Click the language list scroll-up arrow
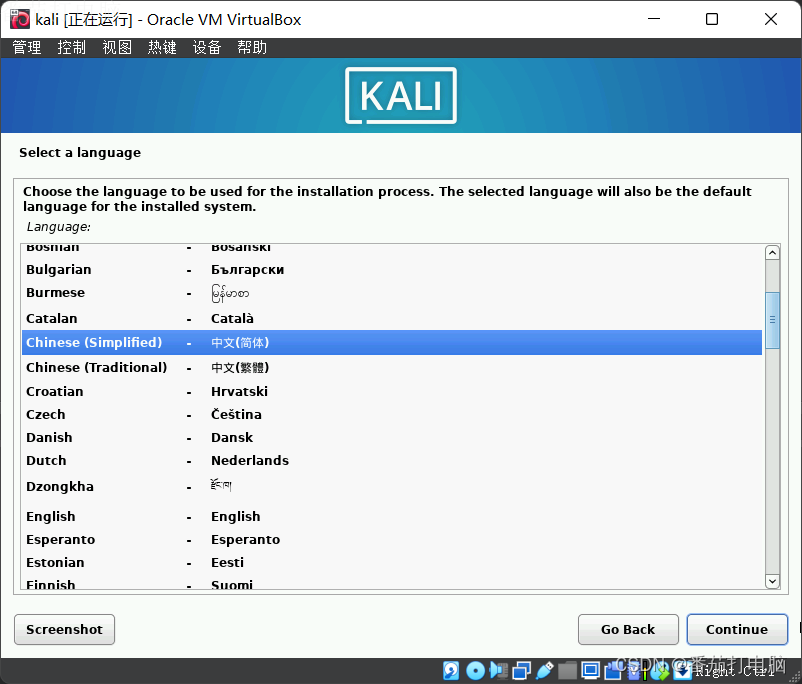802x684 pixels. [772, 253]
